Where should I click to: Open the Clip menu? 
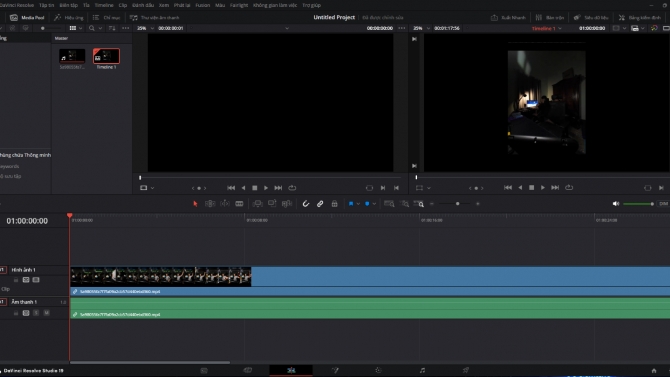(x=123, y=5)
